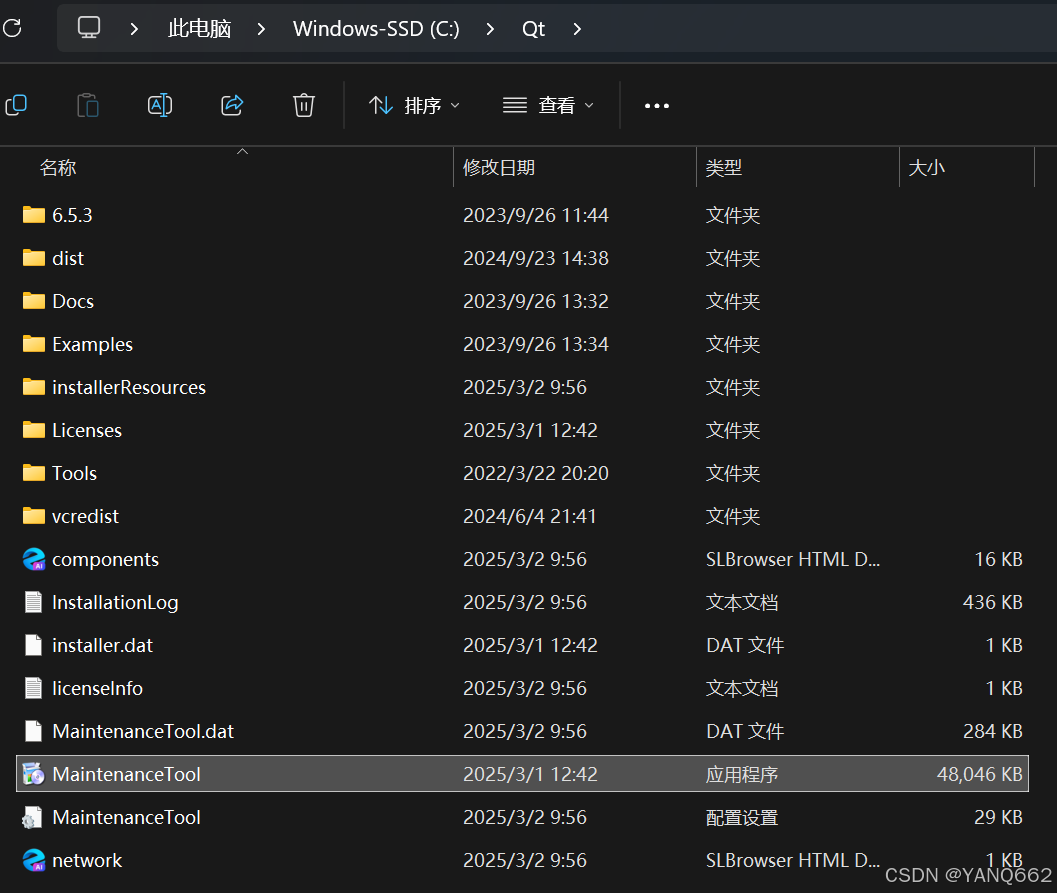The image size is (1057, 893).
Task: Click the network HTML file icon
Action: pos(34,860)
